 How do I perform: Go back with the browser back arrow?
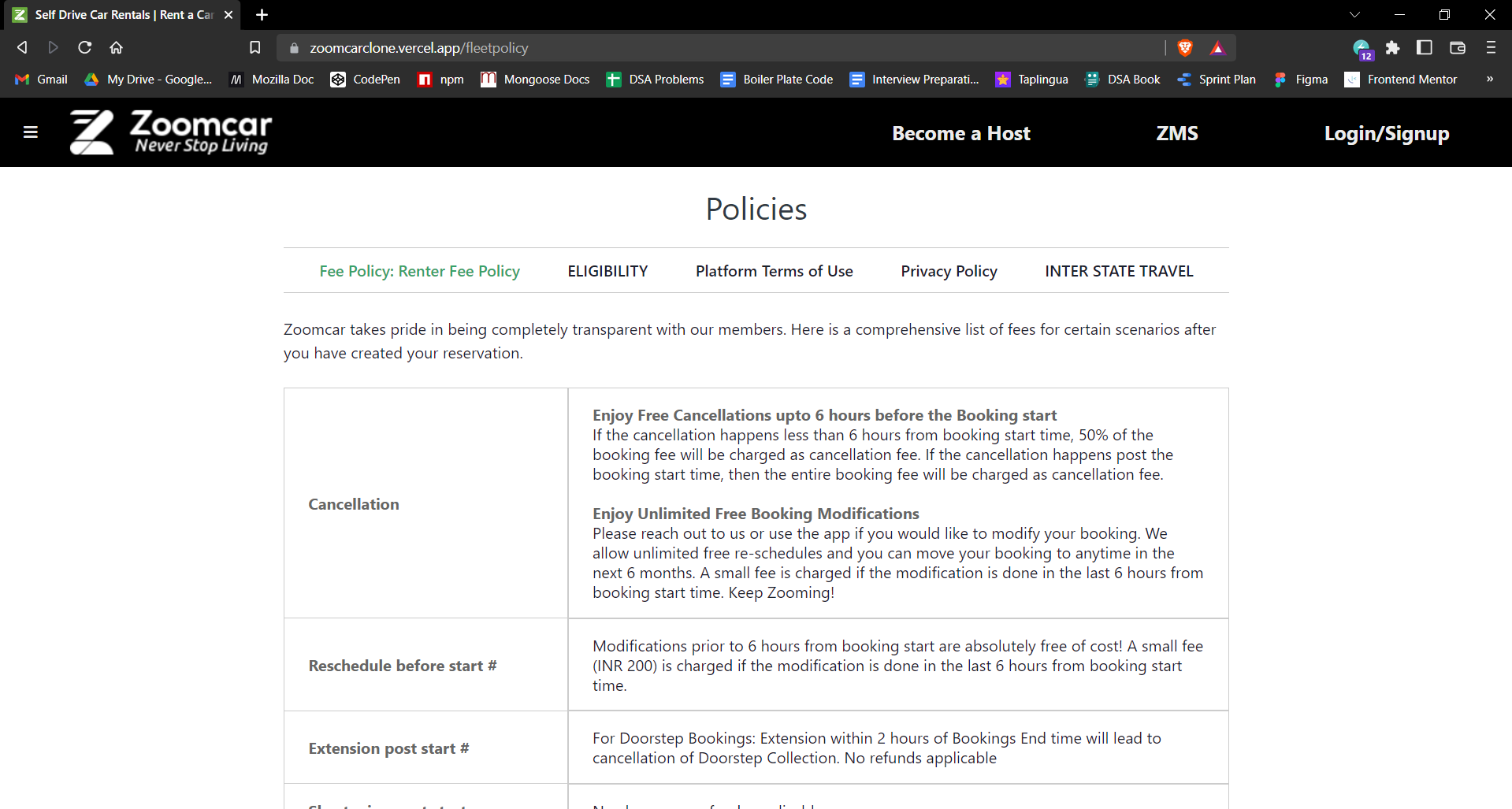click(x=22, y=47)
